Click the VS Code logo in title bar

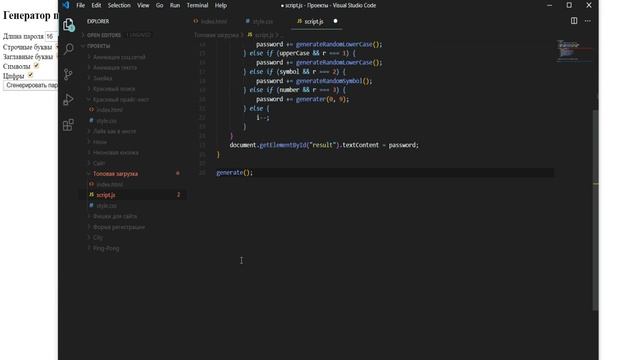[66, 5]
